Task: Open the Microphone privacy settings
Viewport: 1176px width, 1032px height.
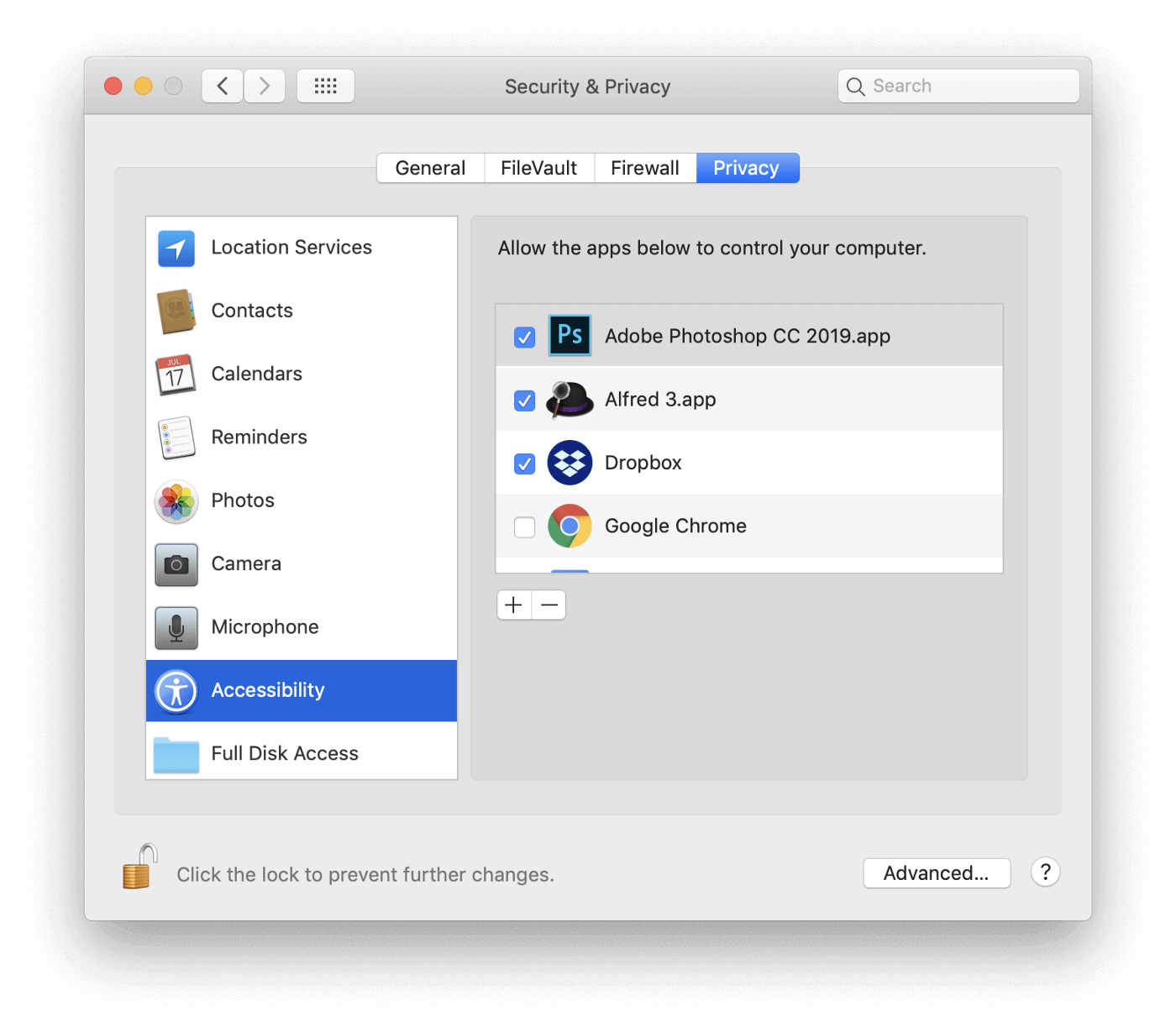Action: pos(265,627)
